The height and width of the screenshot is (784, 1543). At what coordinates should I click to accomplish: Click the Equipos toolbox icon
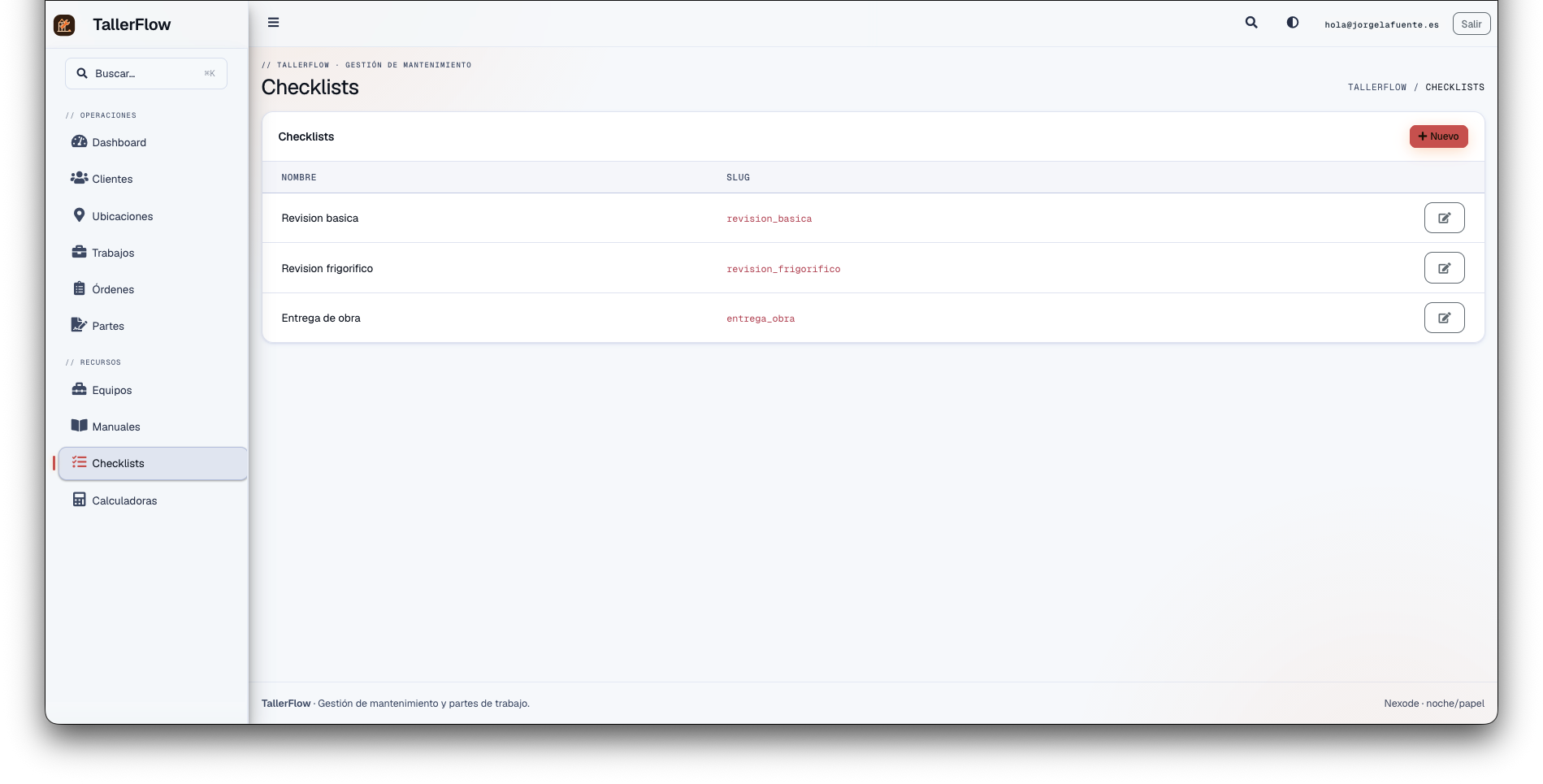(79, 389)
